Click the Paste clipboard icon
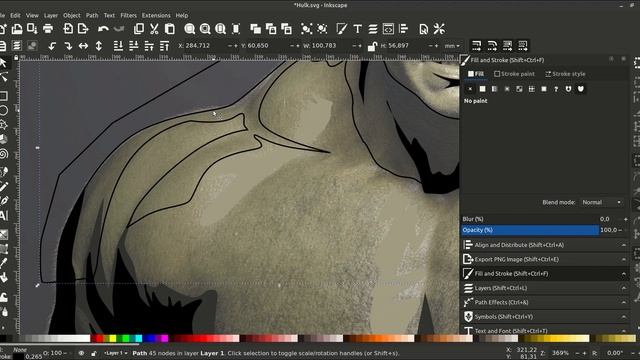The image size is (640, 360). tap(170, 29)
